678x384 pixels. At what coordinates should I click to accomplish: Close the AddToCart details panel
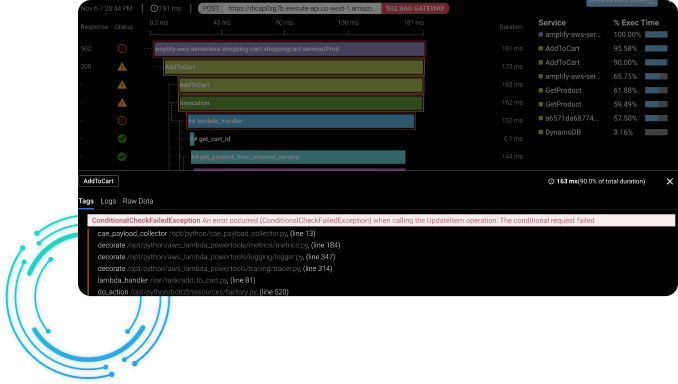pos(669,181)
